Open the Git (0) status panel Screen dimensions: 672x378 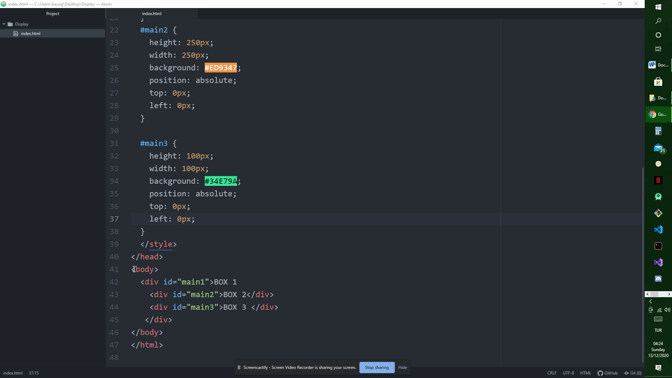click(633, 373)
